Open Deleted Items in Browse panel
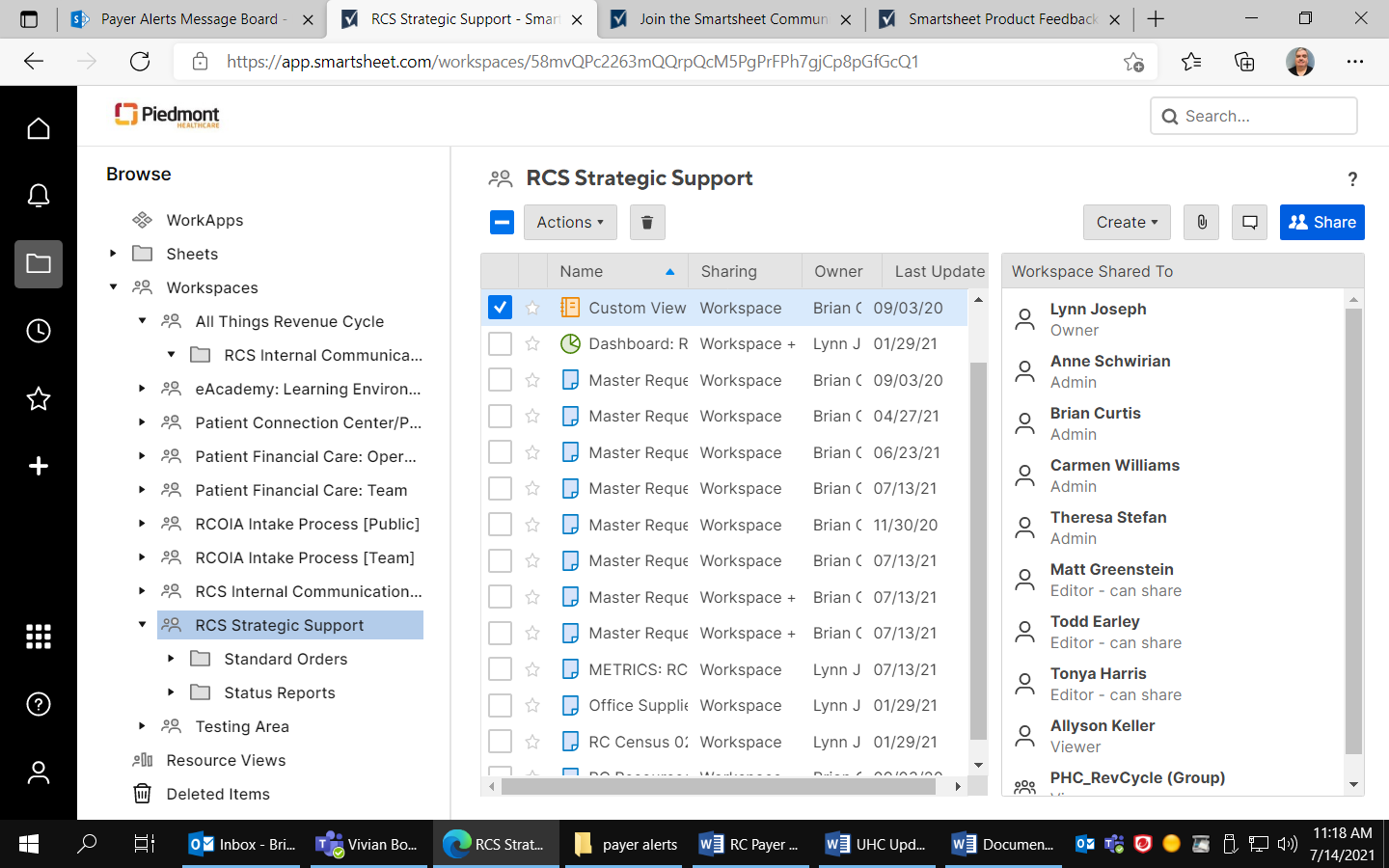 [x=218, y=794]
